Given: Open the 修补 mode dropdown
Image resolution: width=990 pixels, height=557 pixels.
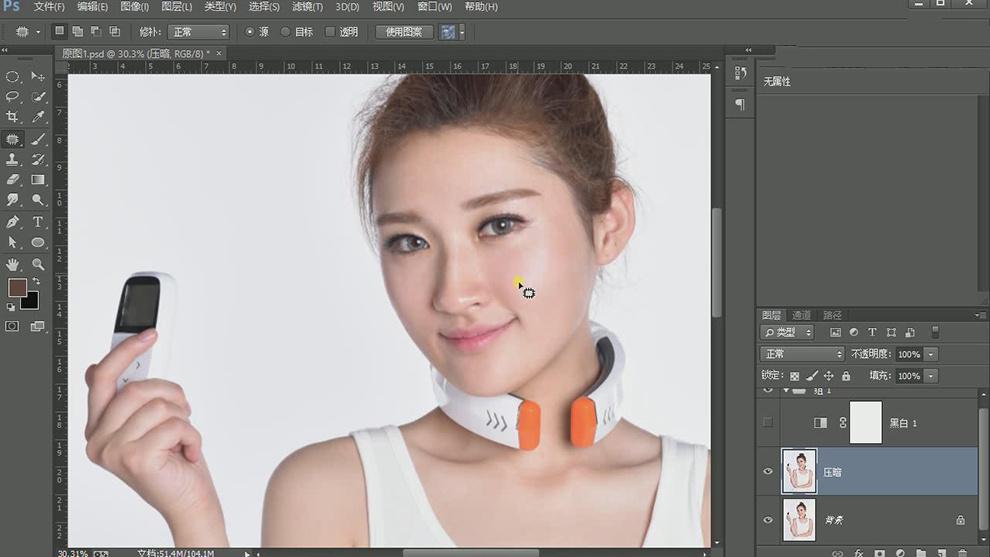Looking at the screenshot, I should tap(198, 32).
